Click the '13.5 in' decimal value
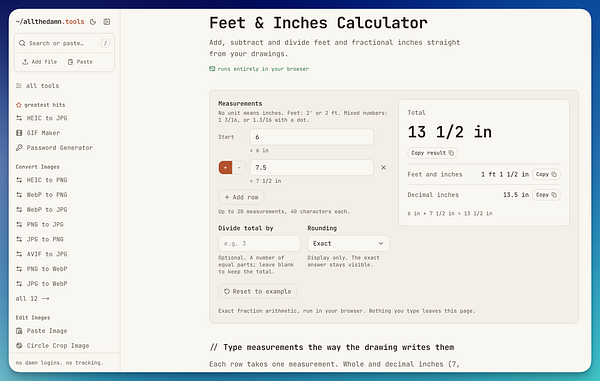600x381 pixels. coord(516,195)
